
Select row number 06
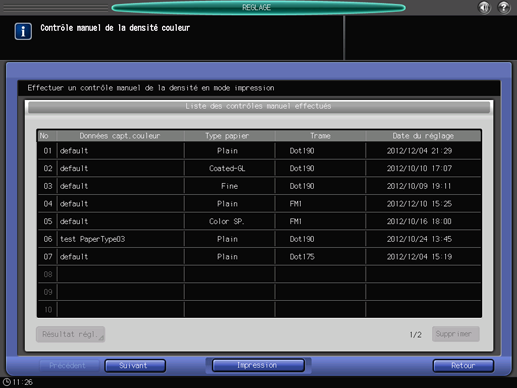tap(259, 239)
